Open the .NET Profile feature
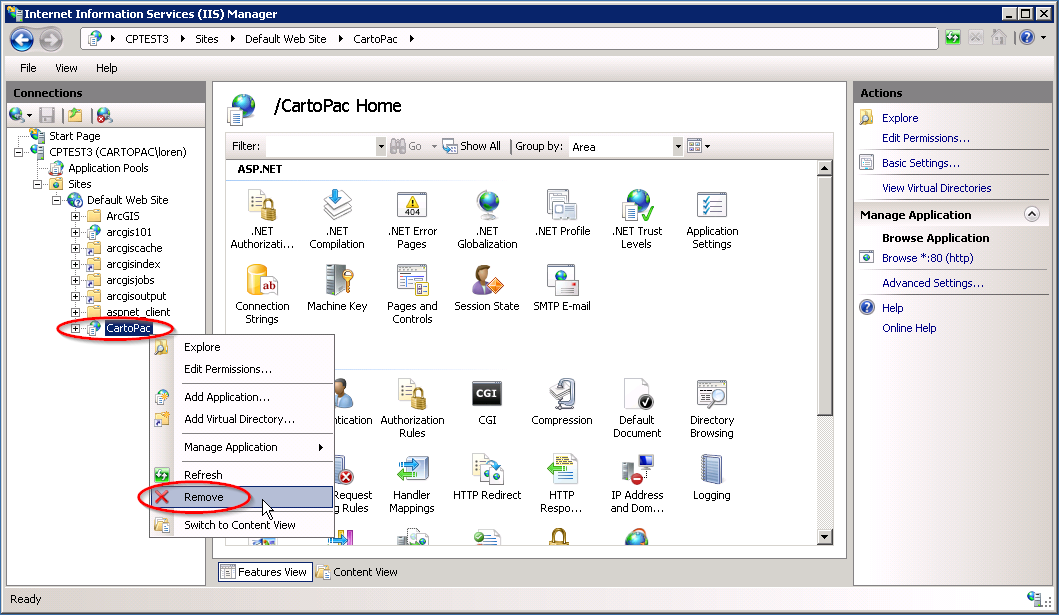1059x615 pixels. tap(562, 213)
